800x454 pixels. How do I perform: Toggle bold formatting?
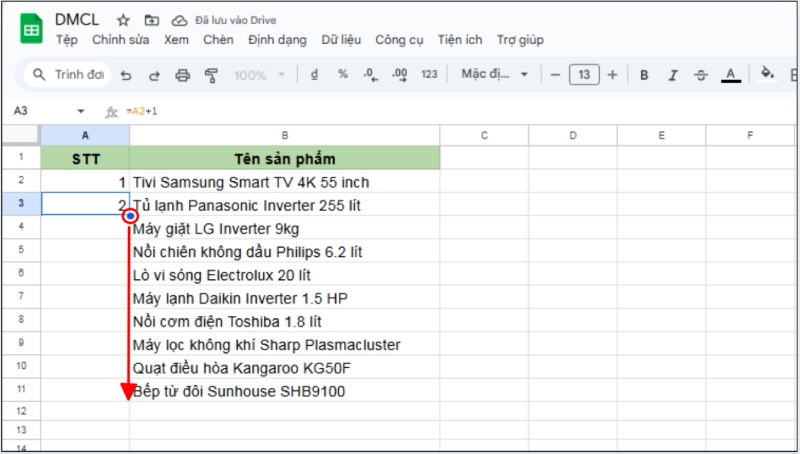[644, 75]
